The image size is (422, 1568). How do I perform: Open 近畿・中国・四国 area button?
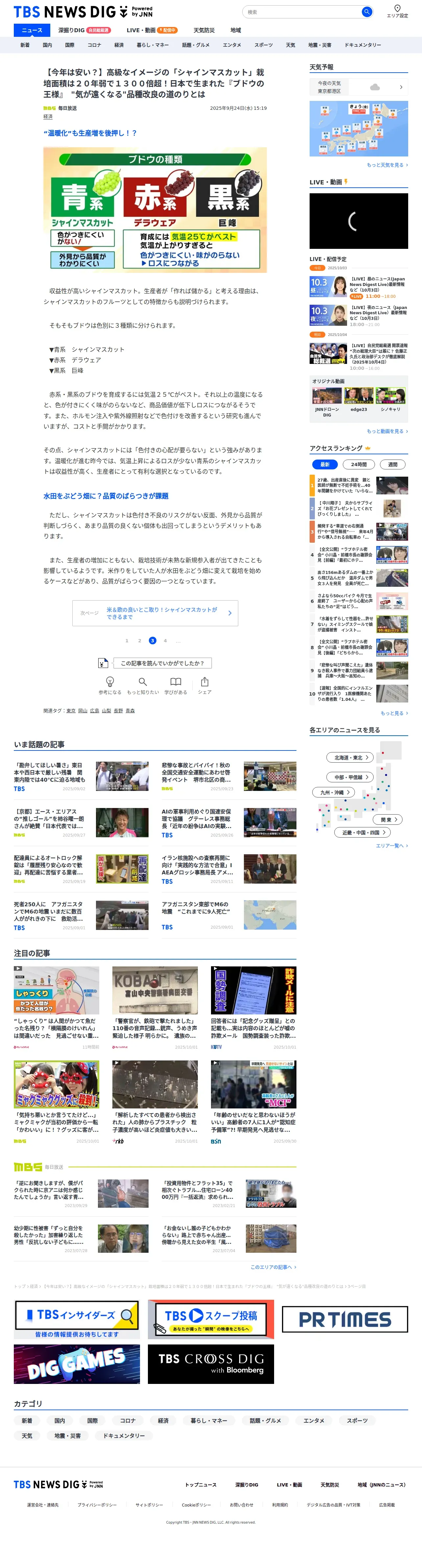pyautogui.click(x=362, y=832)
